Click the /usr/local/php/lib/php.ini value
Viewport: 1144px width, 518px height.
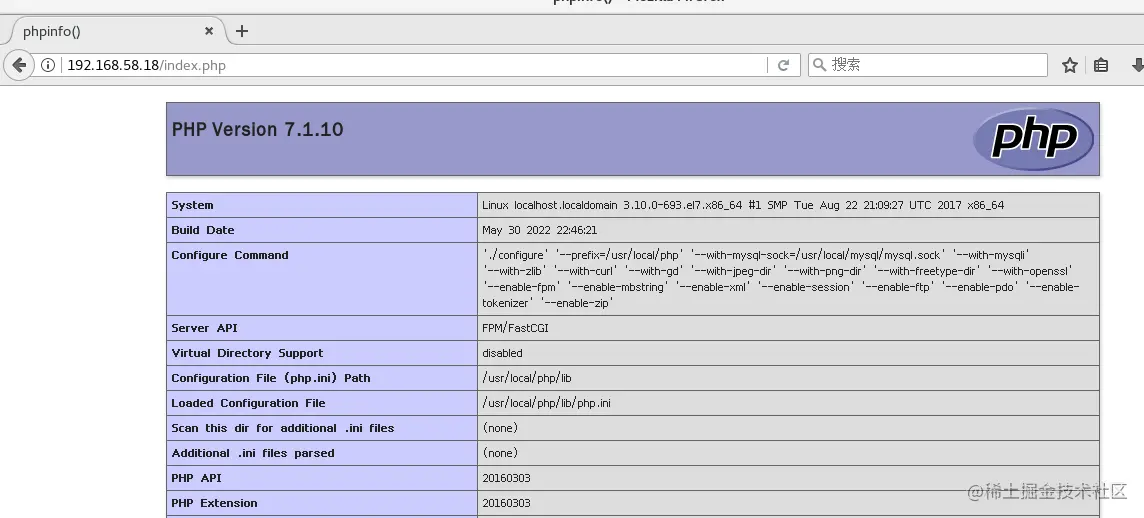(x=546, y=403)
